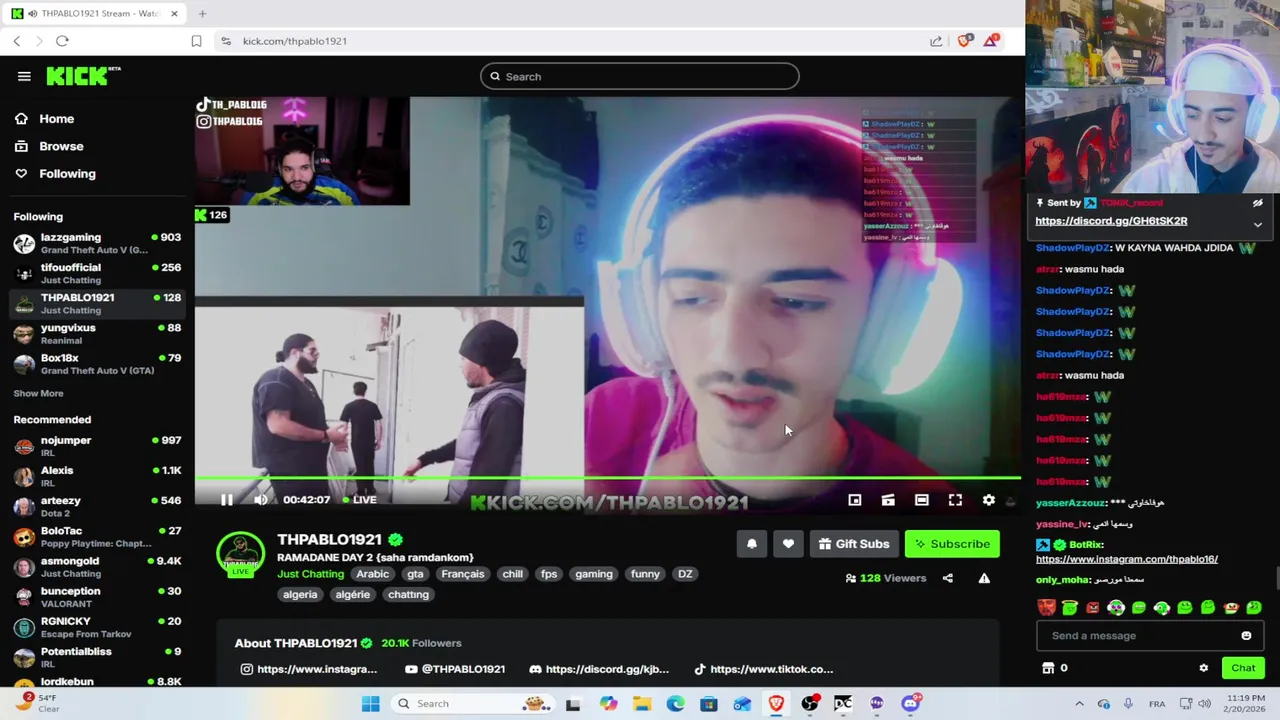Reload the browser page

pos(62,41)
